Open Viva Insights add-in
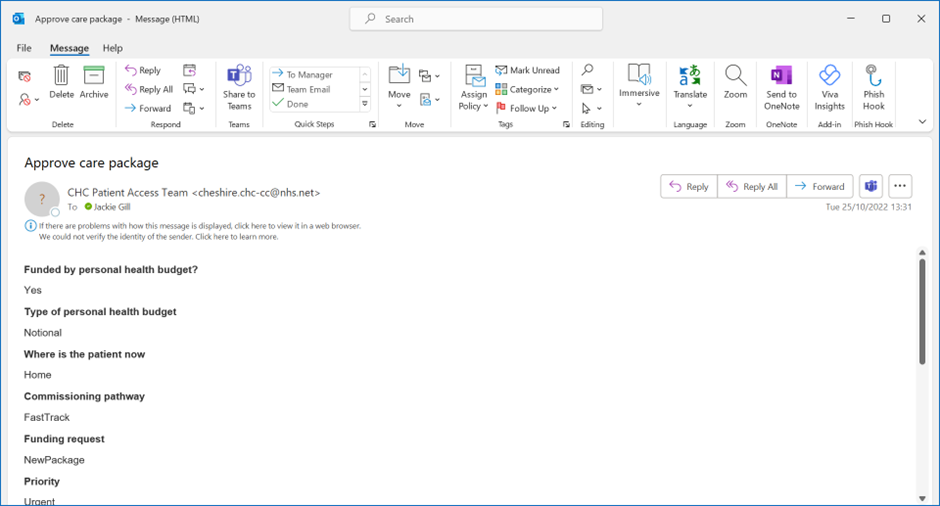Viewport: 940px width, 506px height. click(x=829, y=86)
